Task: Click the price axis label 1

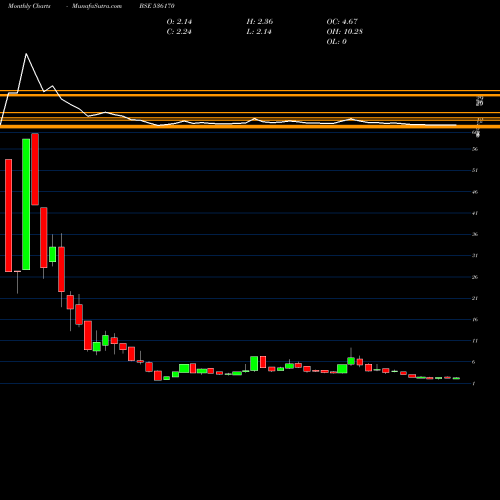Action: [x=474, y=384]
